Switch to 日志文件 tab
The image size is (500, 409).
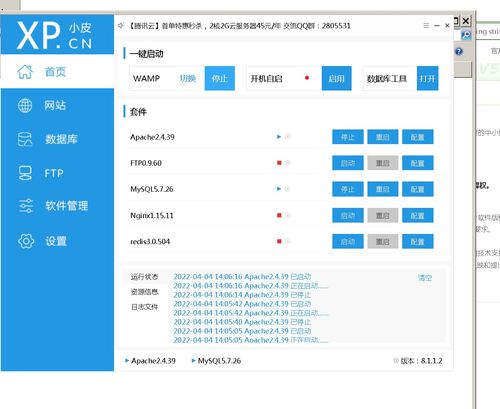(x=144, y=307)
